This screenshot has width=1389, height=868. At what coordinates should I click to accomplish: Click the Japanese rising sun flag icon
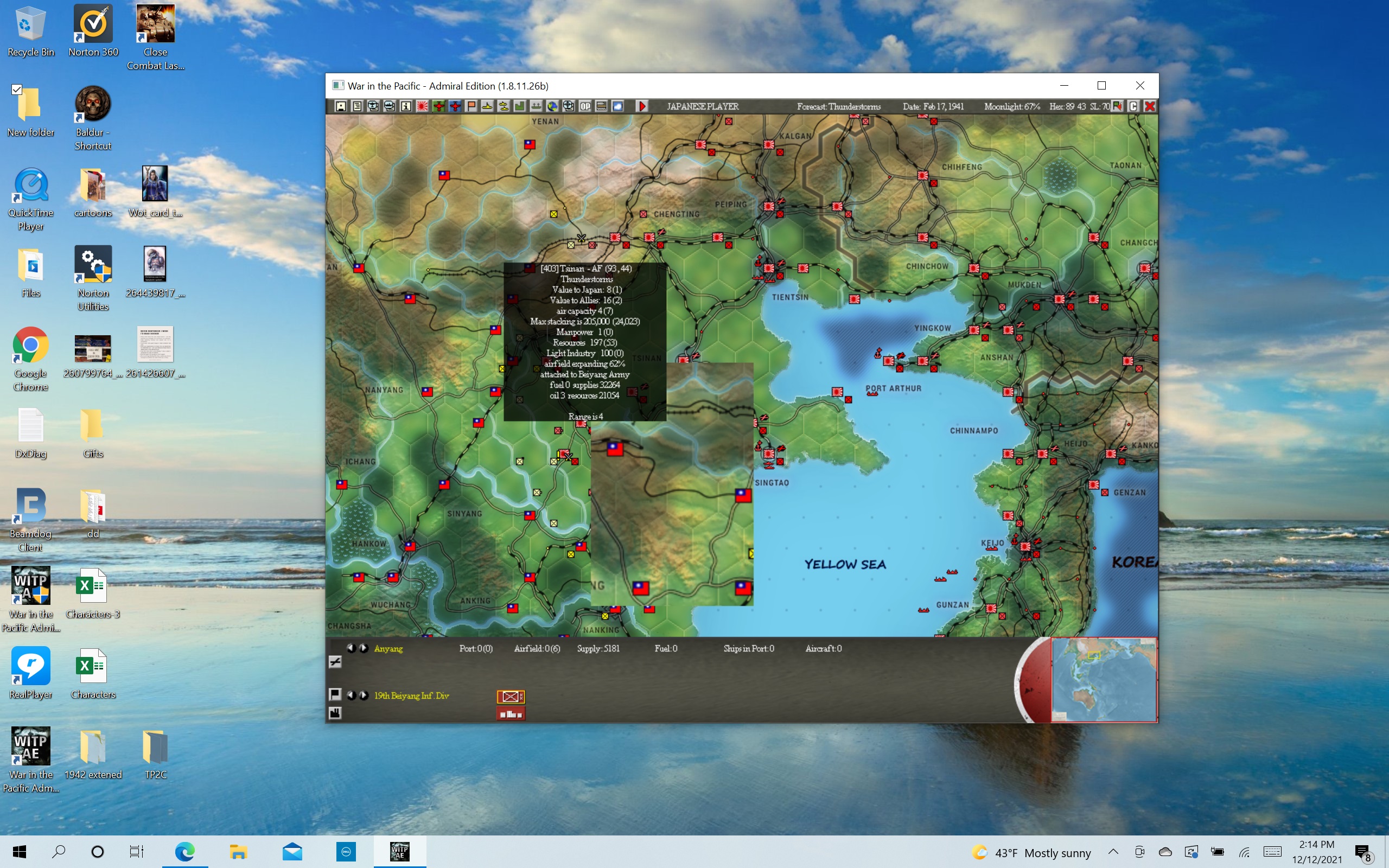(422, 106)
